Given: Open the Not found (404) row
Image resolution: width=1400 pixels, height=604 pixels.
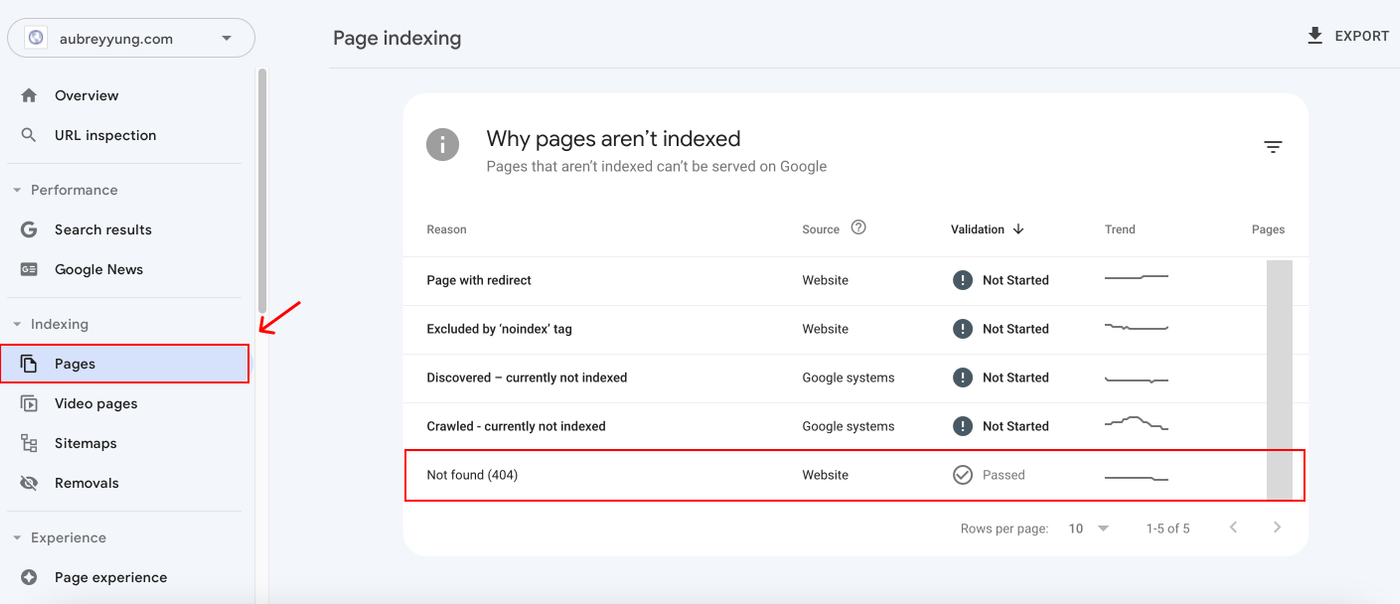Looking at the screenshot, I should [x=471, y=475].
